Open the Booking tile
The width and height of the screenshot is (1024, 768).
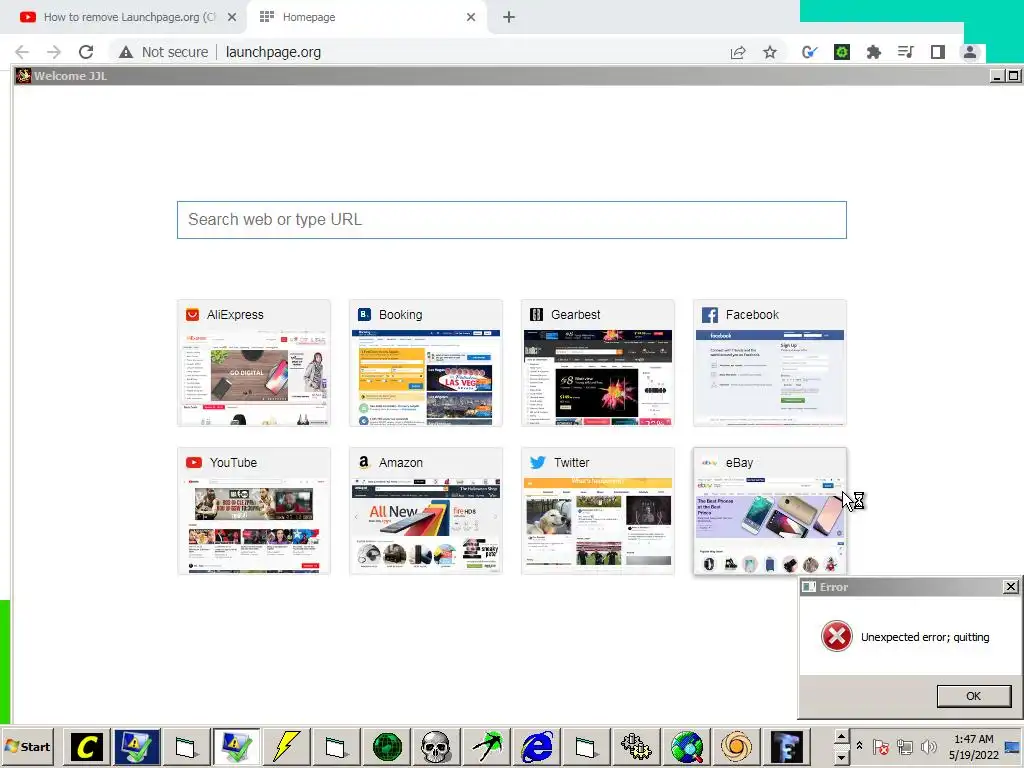point(426,363)
